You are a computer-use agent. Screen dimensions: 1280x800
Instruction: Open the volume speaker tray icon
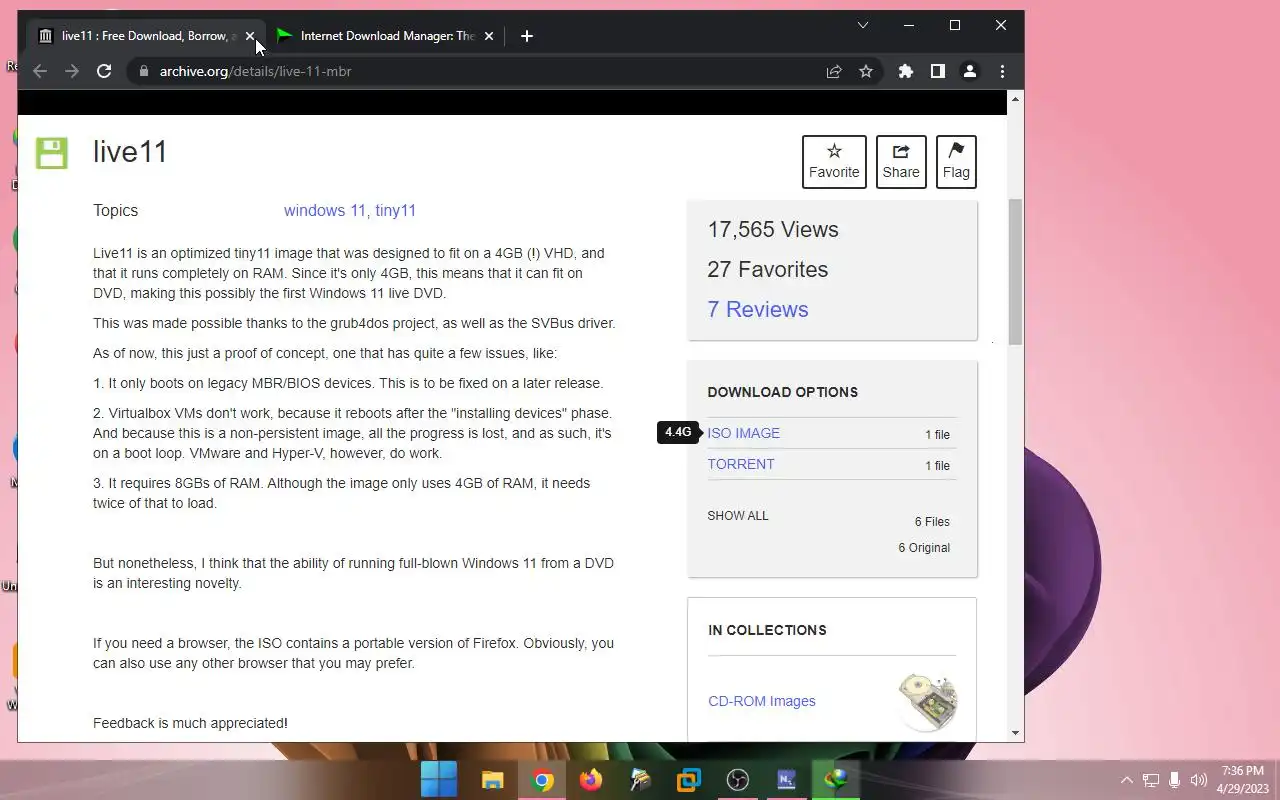coord(1198,780)
